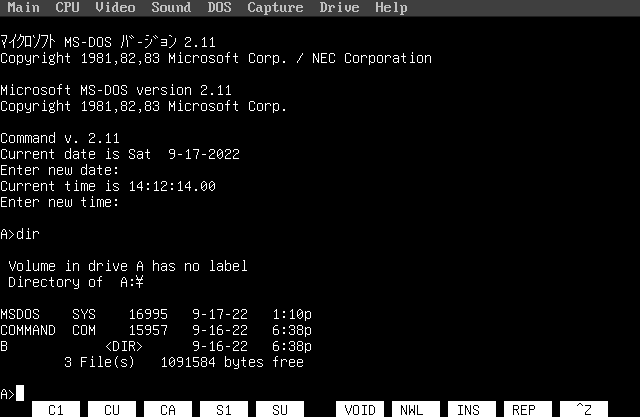Click the '3 File(s)' count
The image size is (640, 417).
tap(100, 362)
